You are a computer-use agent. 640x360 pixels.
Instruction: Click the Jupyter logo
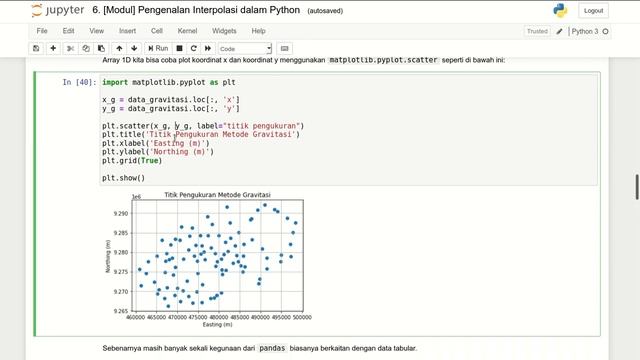58,10
